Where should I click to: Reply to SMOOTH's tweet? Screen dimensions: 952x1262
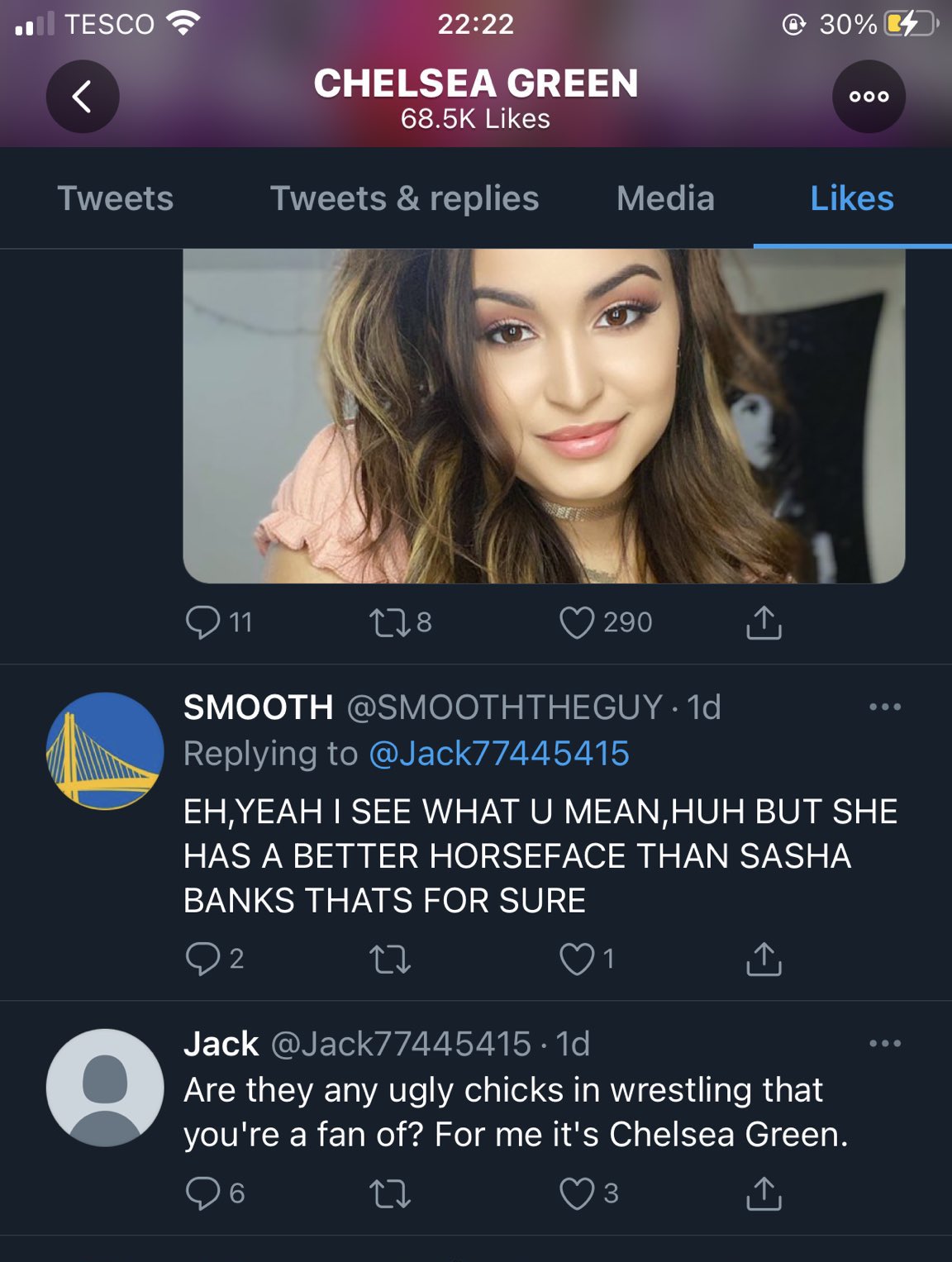click(x=202, y=959)
